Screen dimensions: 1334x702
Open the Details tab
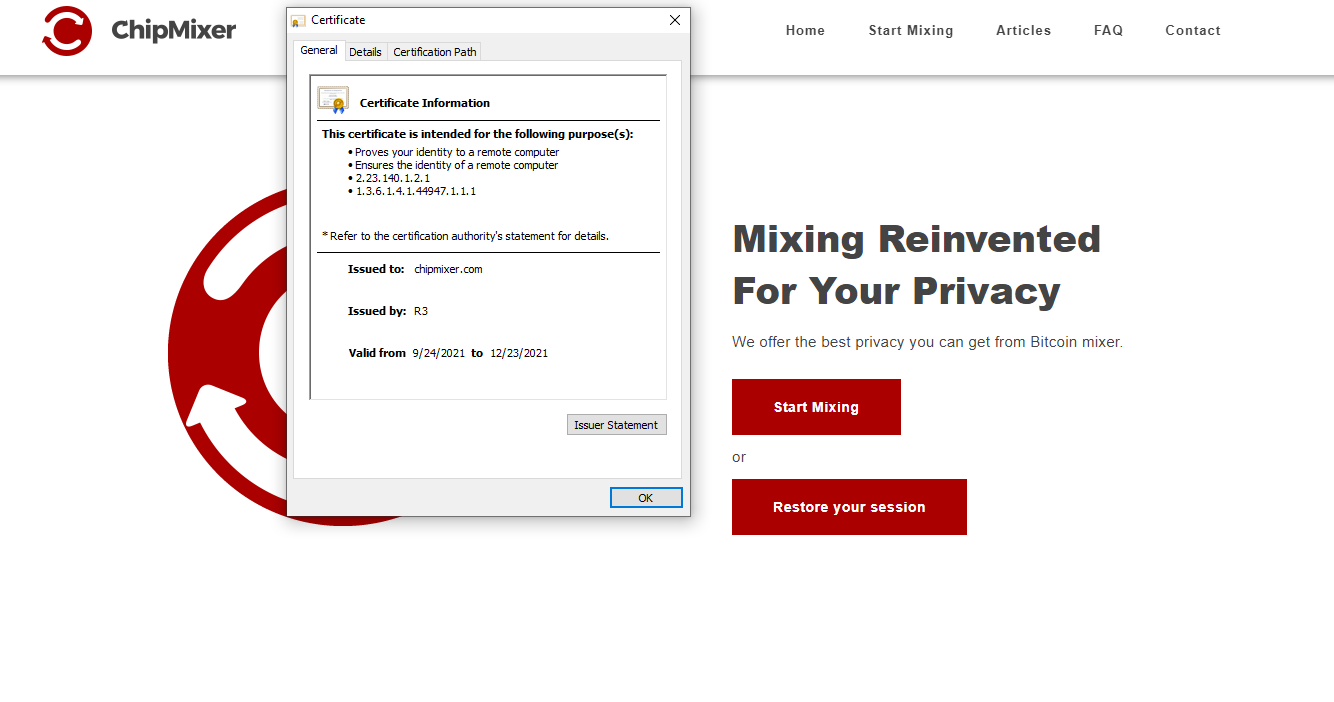point(365,52)
